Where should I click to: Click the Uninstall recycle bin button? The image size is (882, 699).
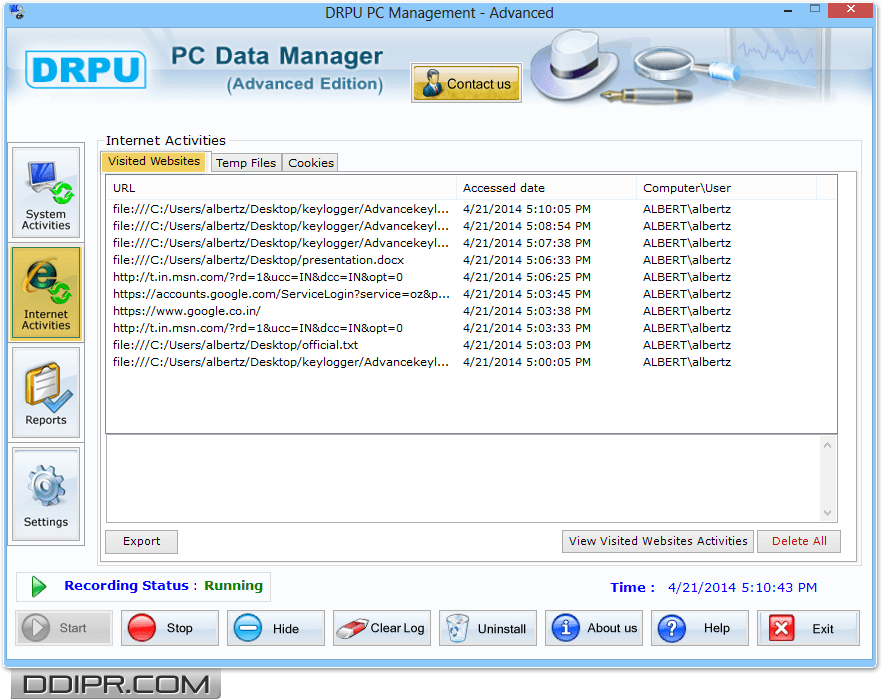point(488,628)
